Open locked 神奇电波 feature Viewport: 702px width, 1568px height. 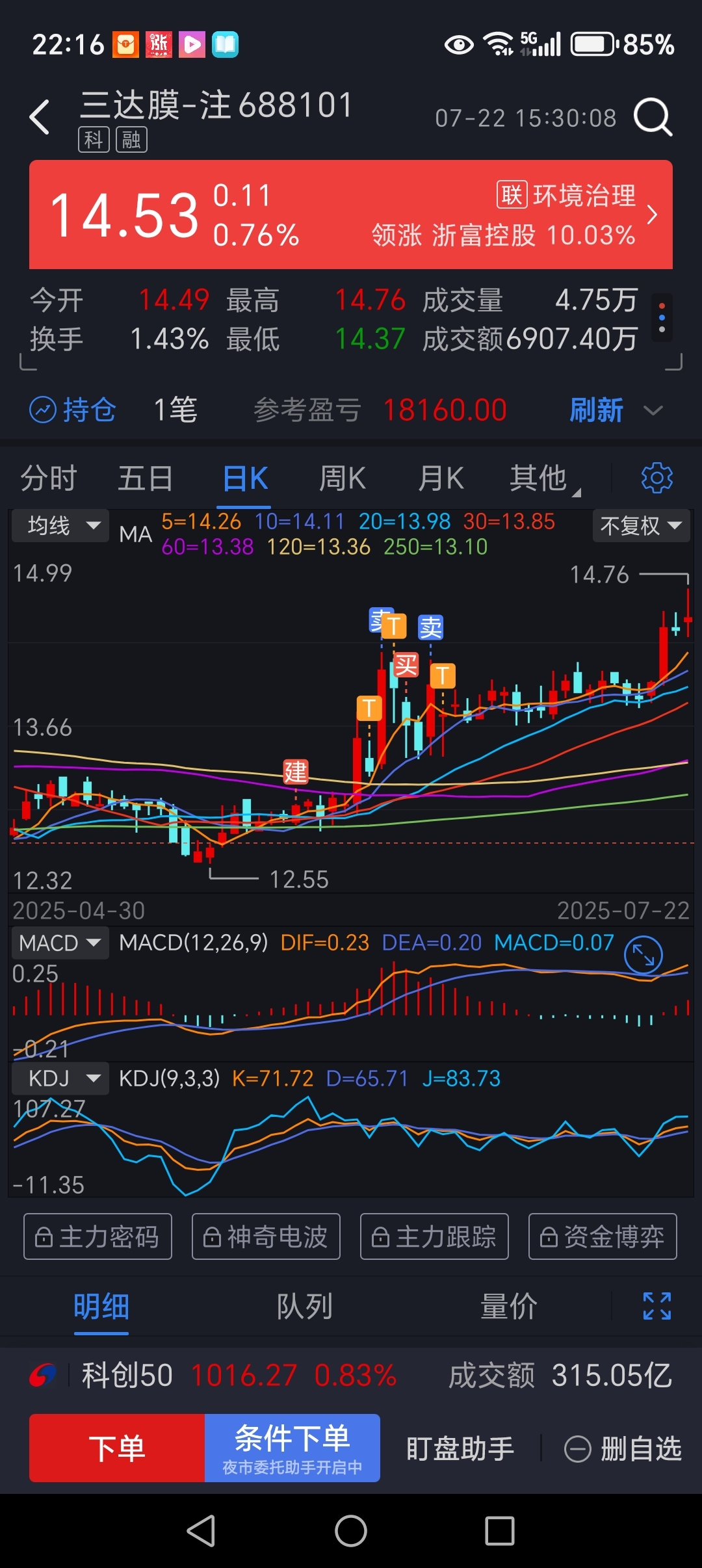pyautogui.click(x=266, y=1236)
